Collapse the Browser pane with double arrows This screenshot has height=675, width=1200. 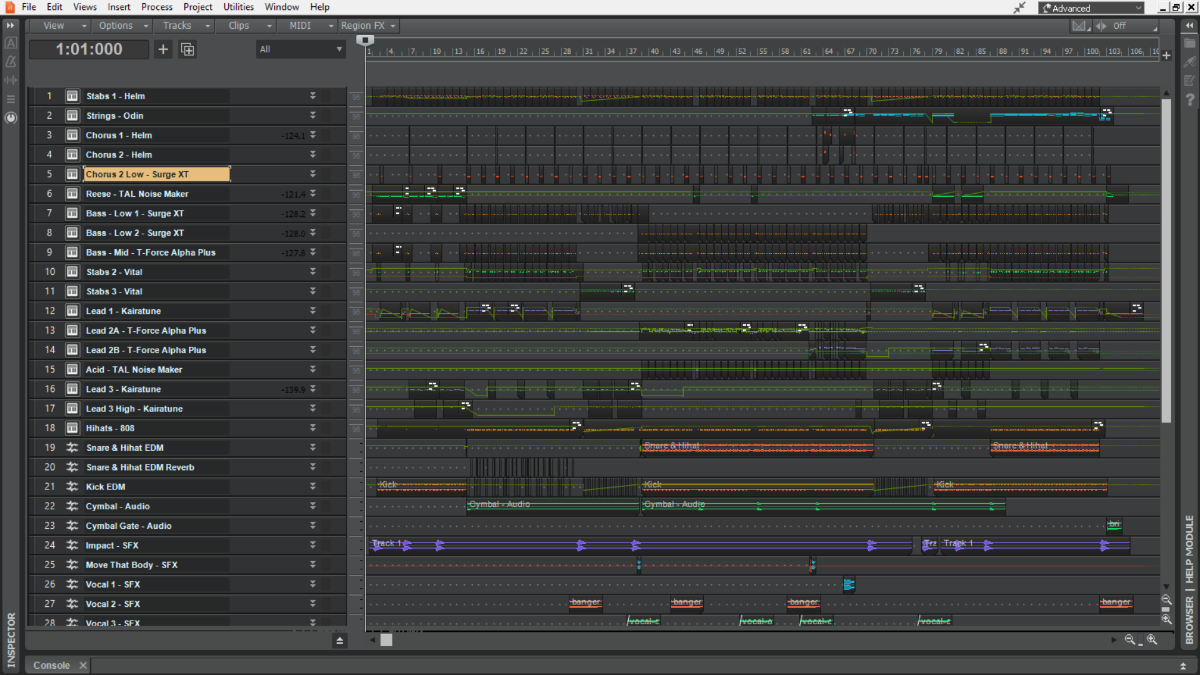[x=1190, y=25]
